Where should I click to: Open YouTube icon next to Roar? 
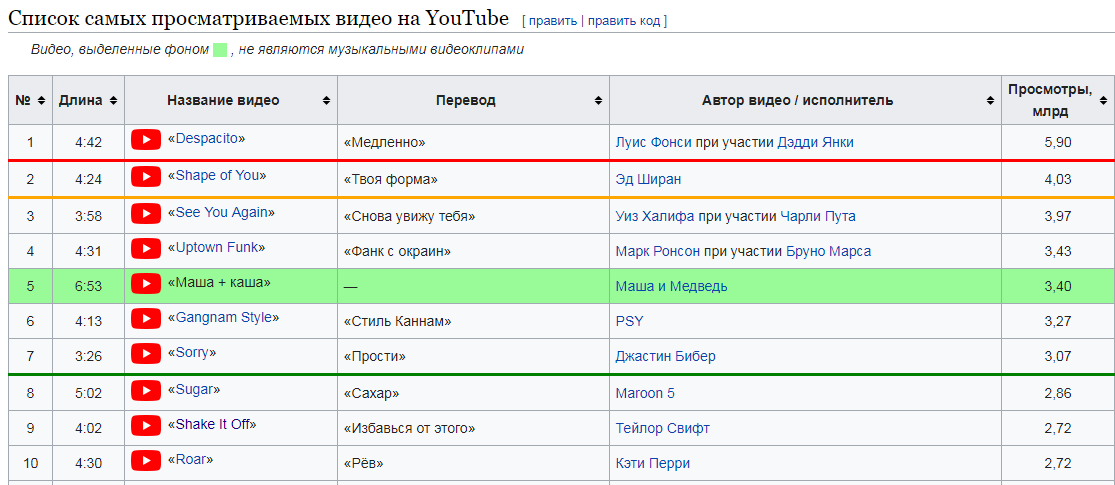146,461
